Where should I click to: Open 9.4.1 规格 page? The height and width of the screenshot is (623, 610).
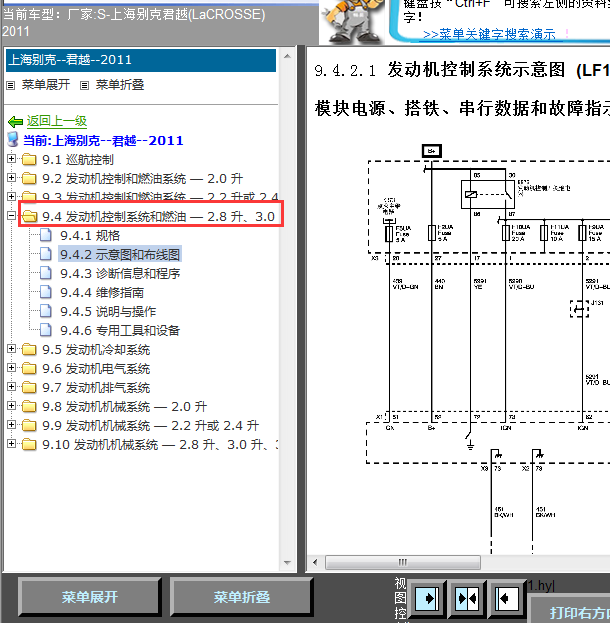click(x=90, y=236)
